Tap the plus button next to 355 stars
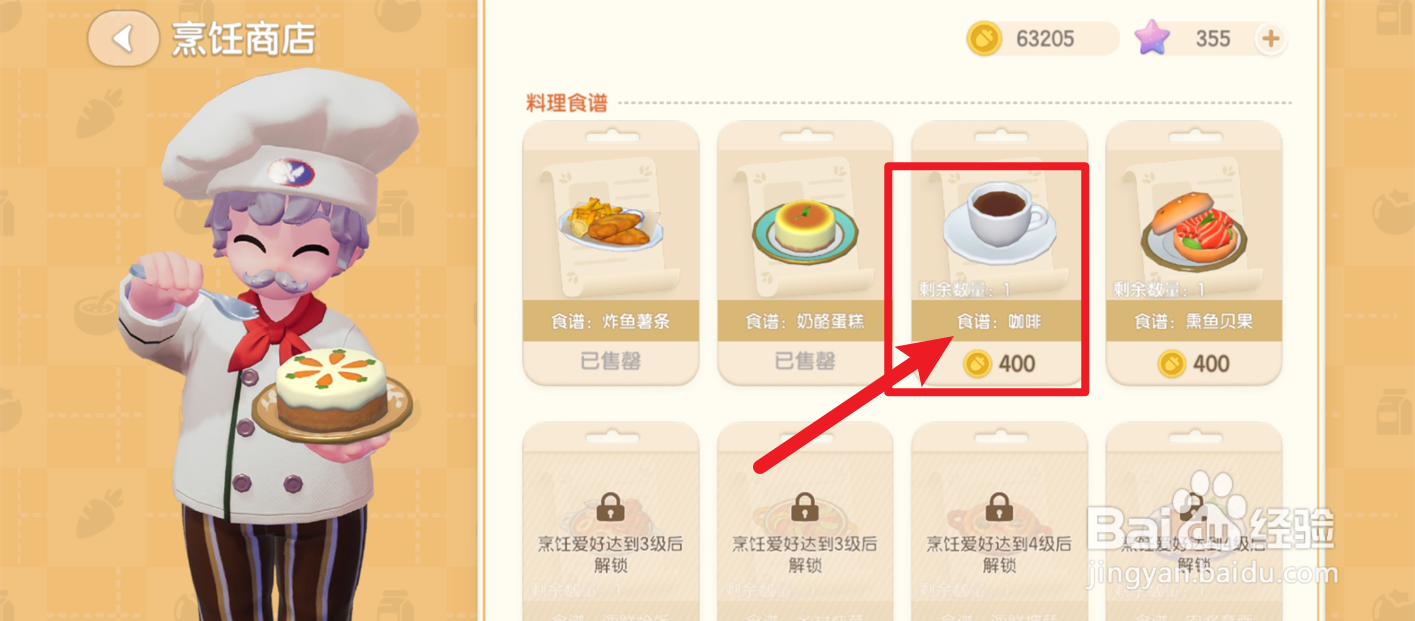The width and height of the screenshot is (1415, 621). 1270,39
